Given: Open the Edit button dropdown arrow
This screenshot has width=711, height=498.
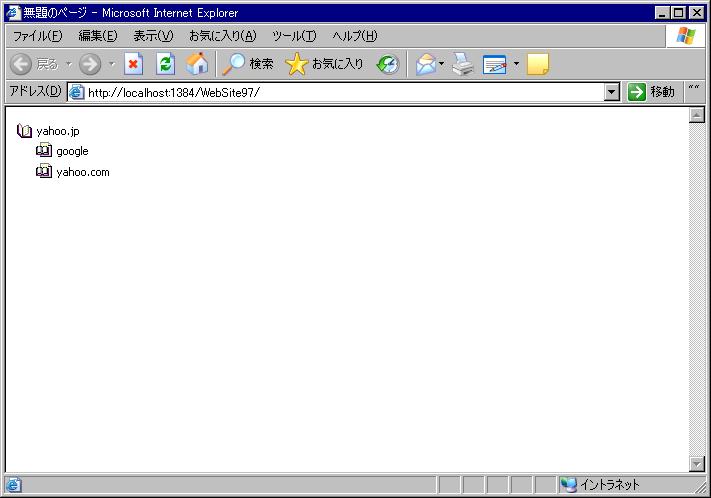Looking at the screenshot, I should pos(516,64).
